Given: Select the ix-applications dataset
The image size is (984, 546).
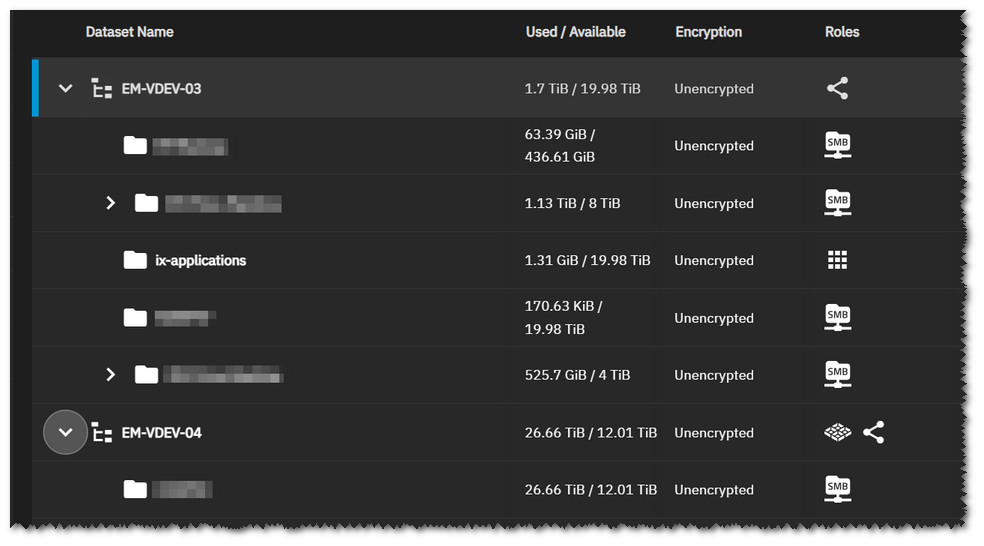Looking at the screenshot, I should coord(201,260).
